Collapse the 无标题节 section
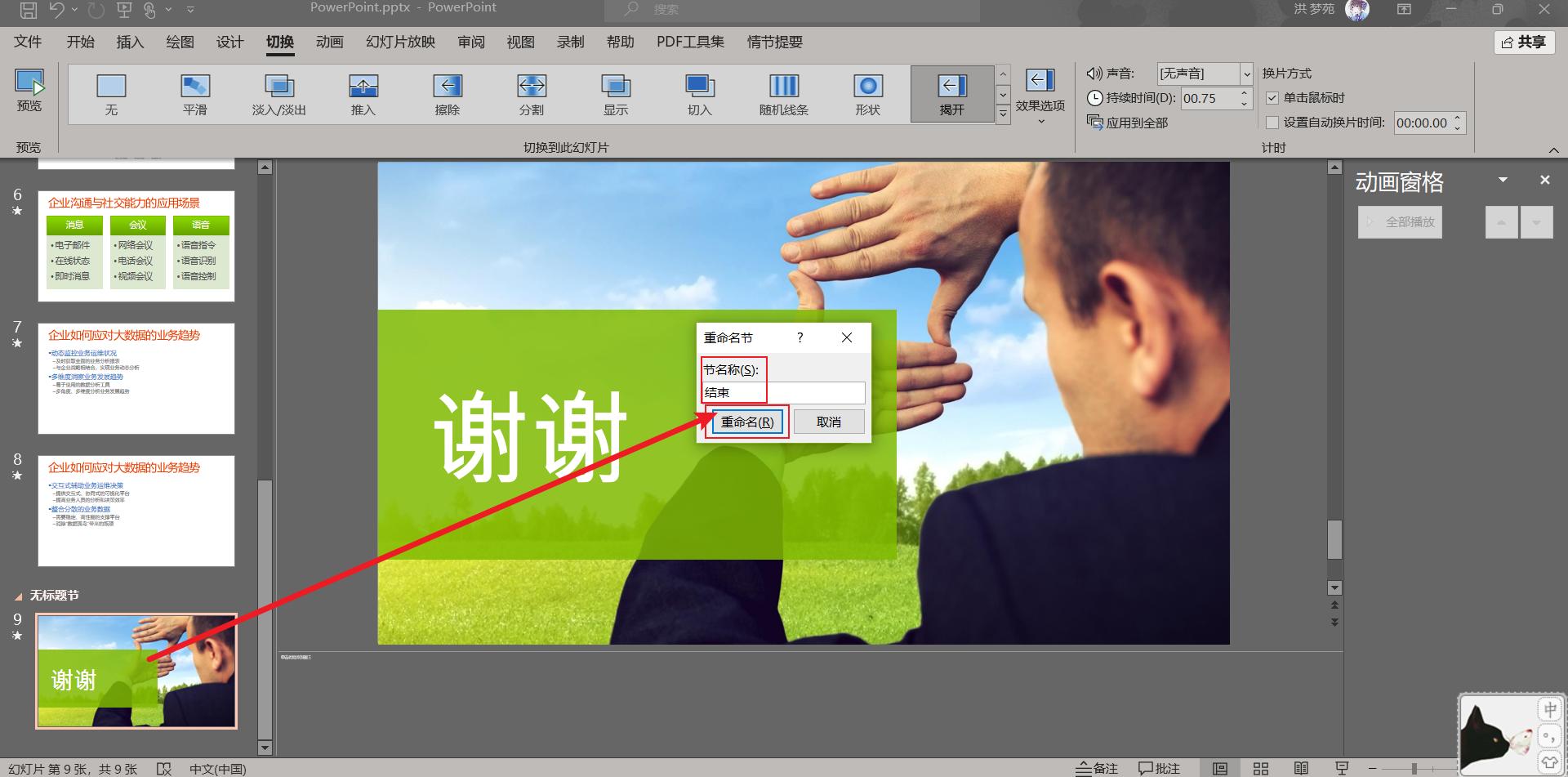This screenshot has width=1568, height=777. tap(19, 596)
